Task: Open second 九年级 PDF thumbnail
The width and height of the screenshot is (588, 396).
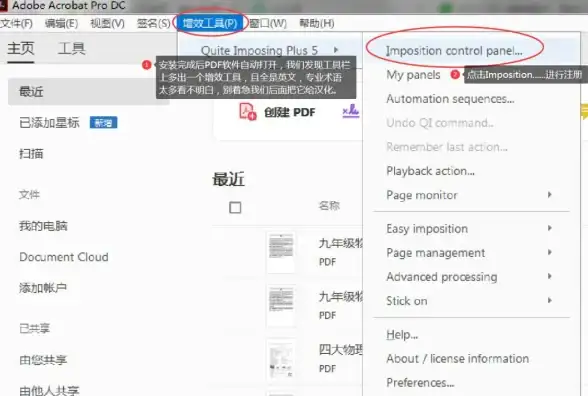Action: [x=281, y=306]
